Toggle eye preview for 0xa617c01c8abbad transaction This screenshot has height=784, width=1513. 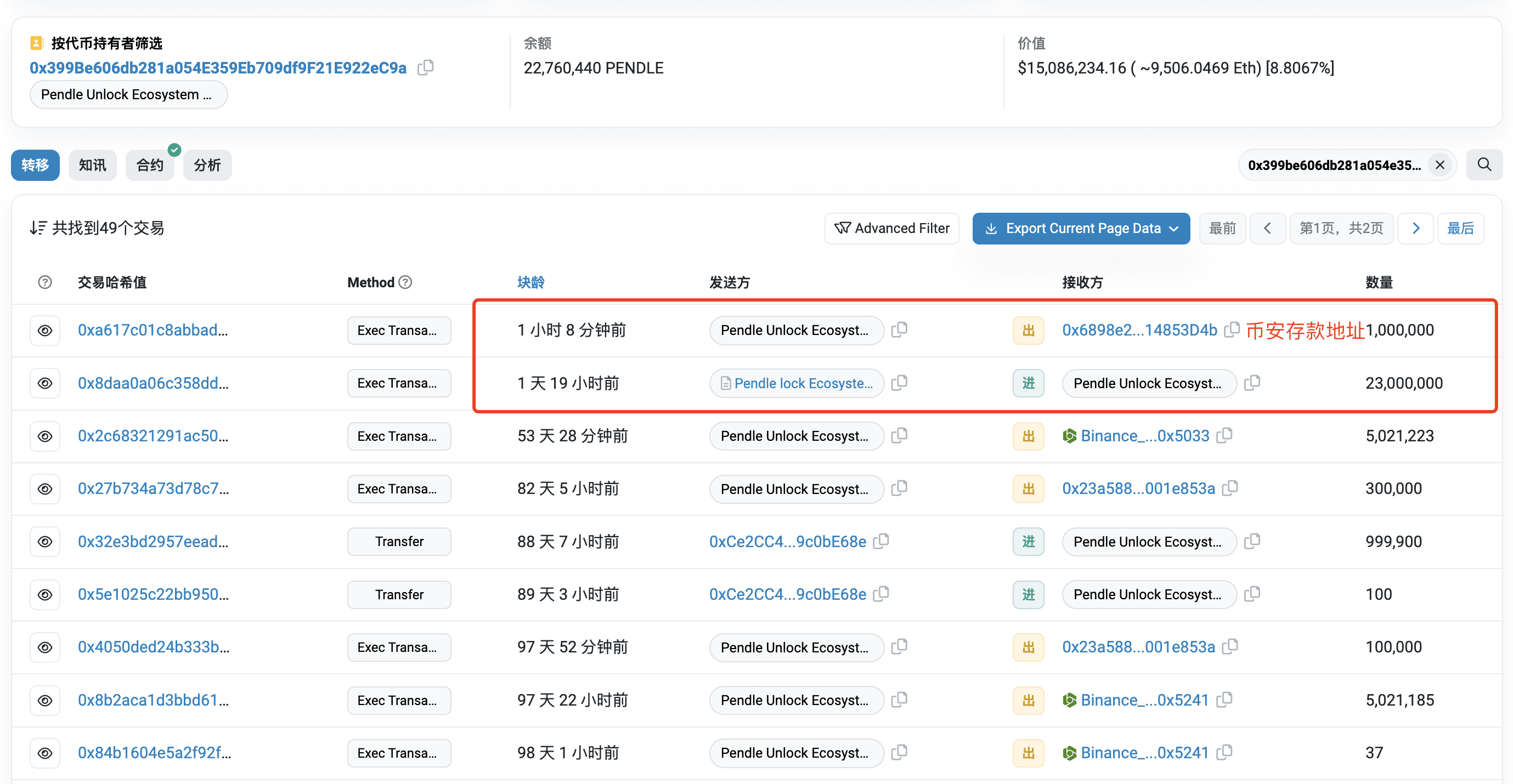tap(45, 331)
